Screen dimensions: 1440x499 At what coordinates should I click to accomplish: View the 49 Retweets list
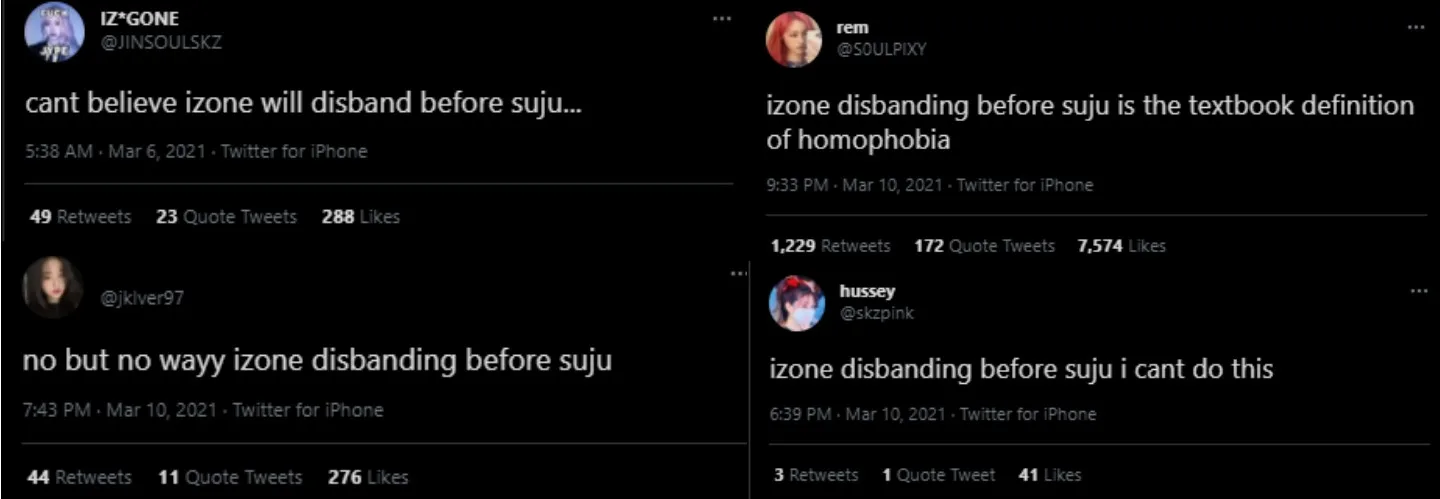click(80, 217)
